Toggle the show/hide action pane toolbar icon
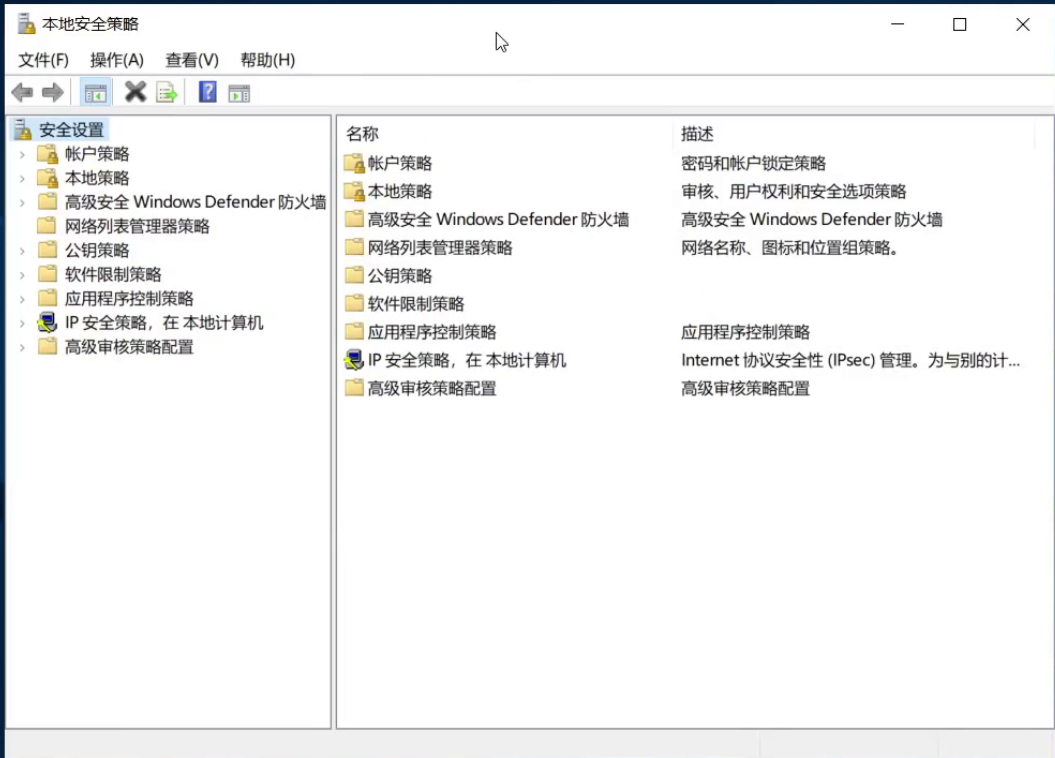Image resolution: width=1055 pixels, height=758 pixels. point(239,93)
